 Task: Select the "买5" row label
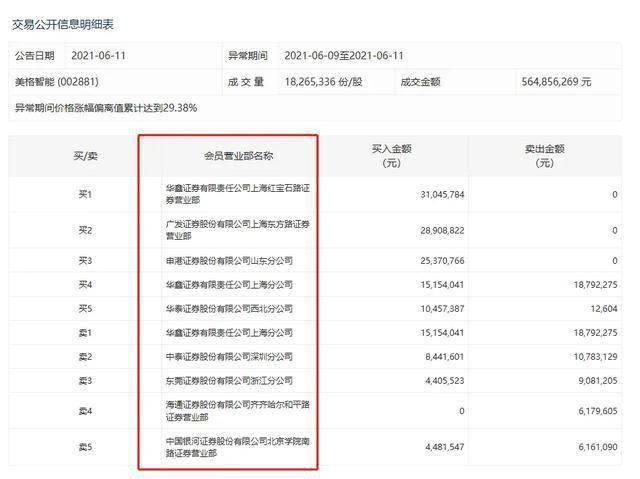(85, 308)
